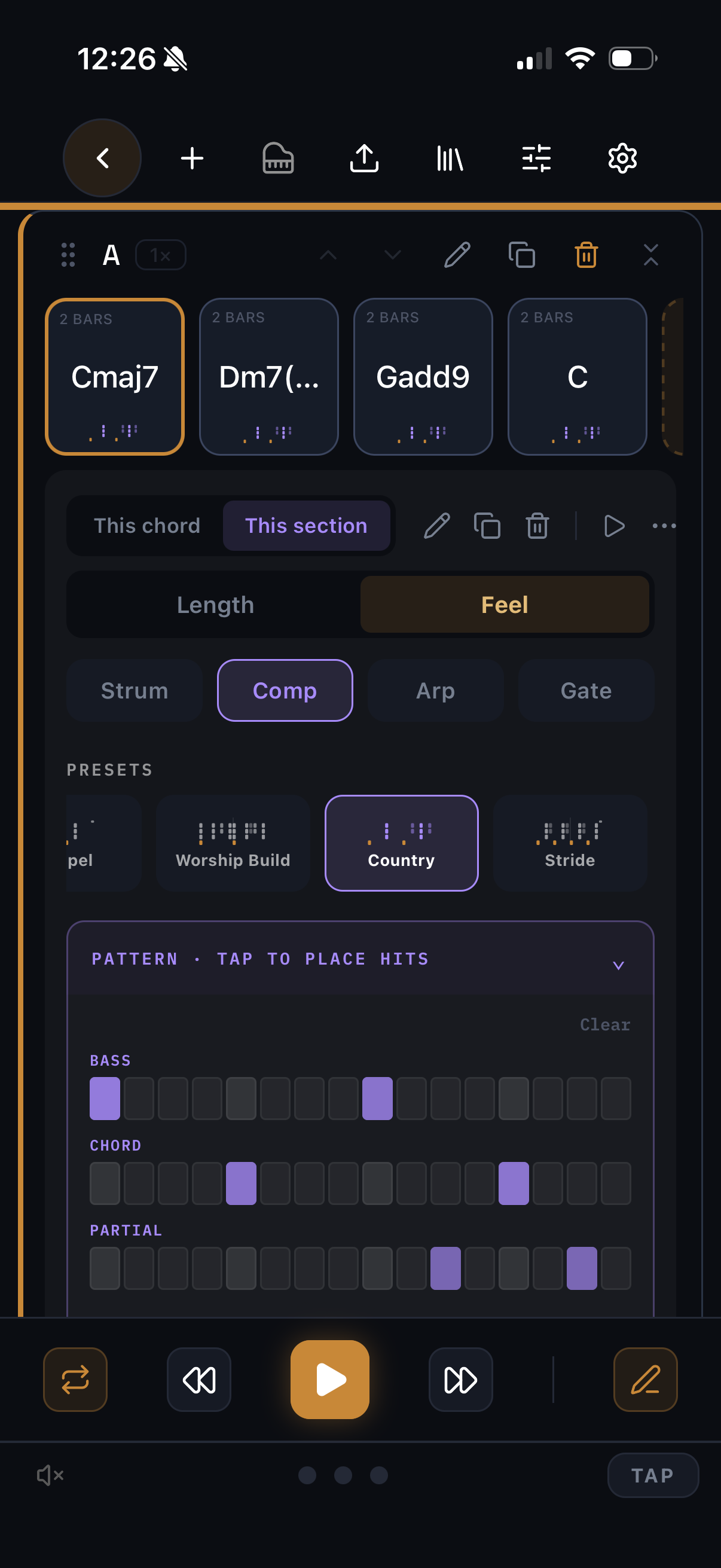Clear the pattern hits

[x=606, y=1024]
